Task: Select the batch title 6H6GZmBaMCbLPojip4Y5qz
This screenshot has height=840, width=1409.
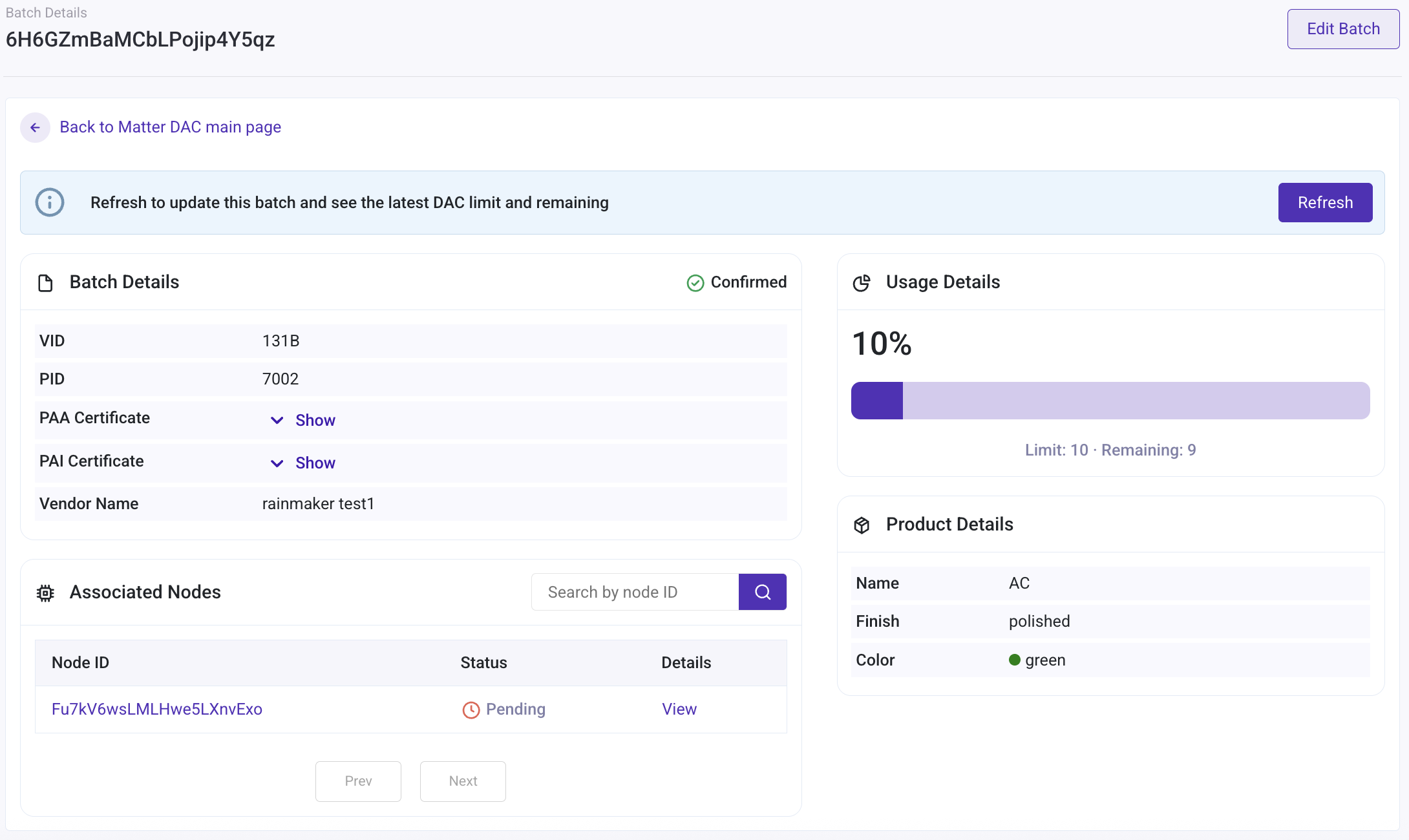Action: coord(140,39)
